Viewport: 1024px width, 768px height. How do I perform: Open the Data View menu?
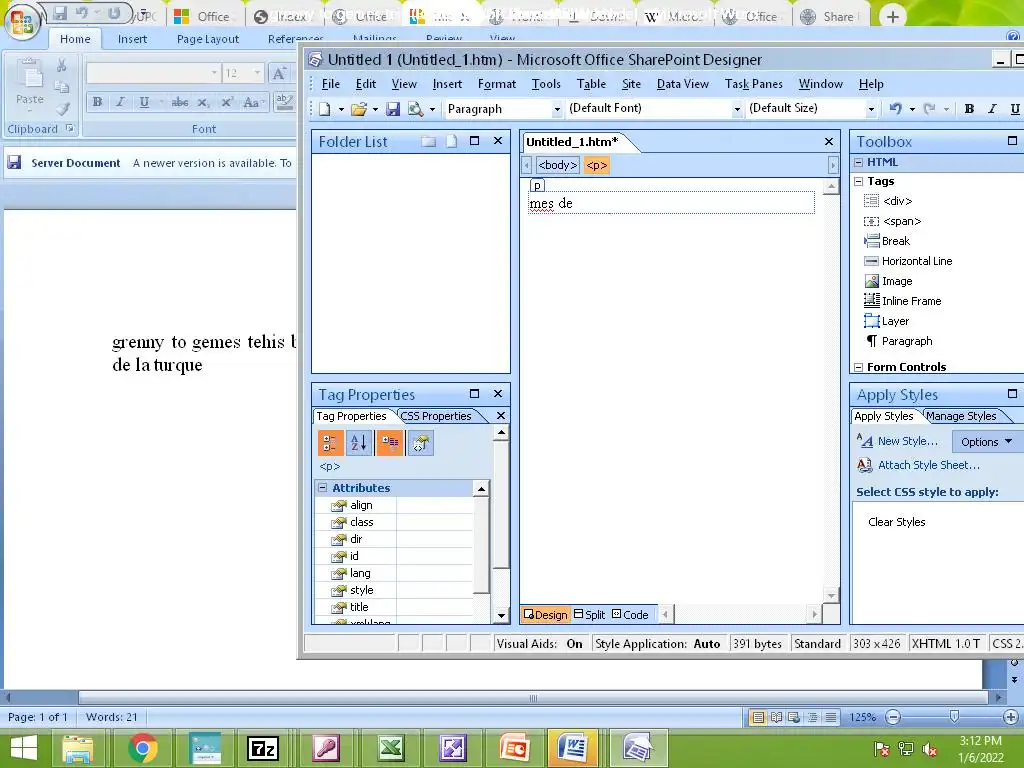(x=682, y=84)
